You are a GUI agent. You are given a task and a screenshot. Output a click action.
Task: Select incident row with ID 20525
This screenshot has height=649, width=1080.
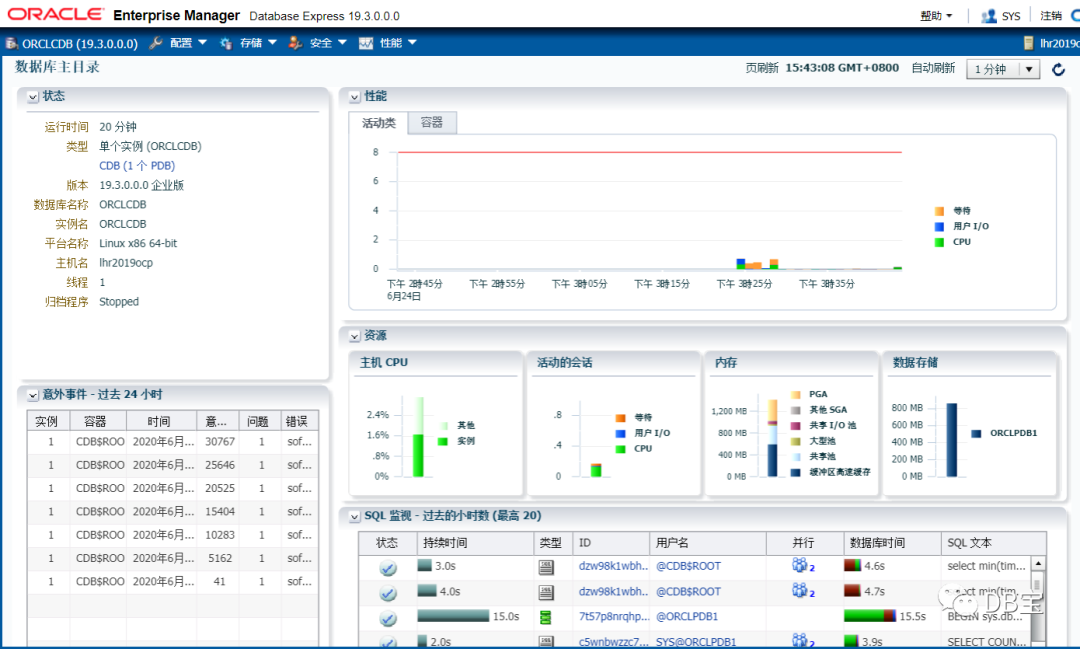tap(173, 488)
